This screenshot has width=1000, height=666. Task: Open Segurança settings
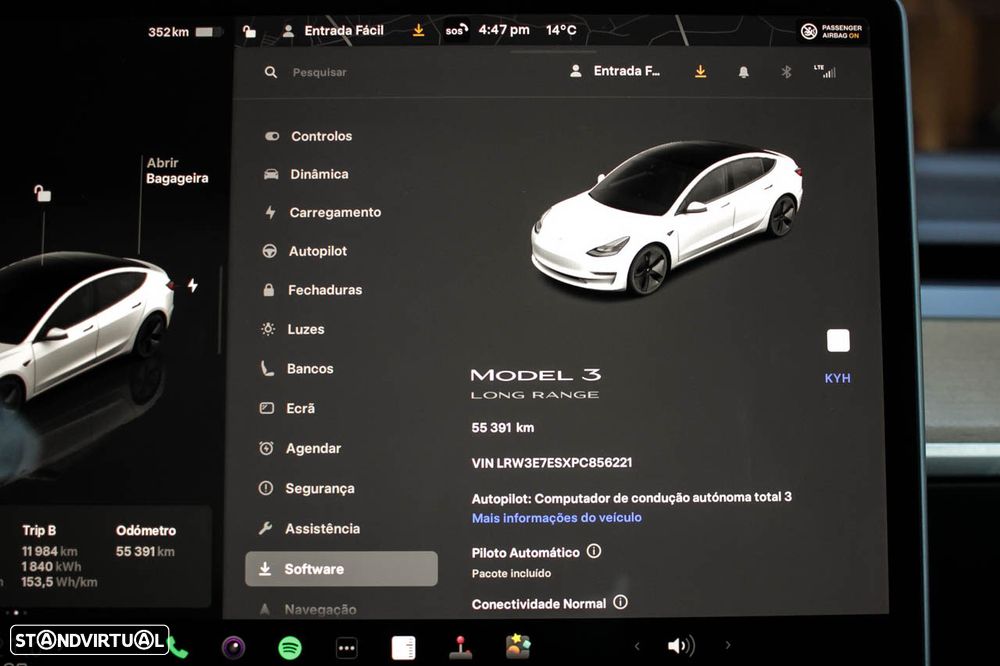tap(306, 488)
